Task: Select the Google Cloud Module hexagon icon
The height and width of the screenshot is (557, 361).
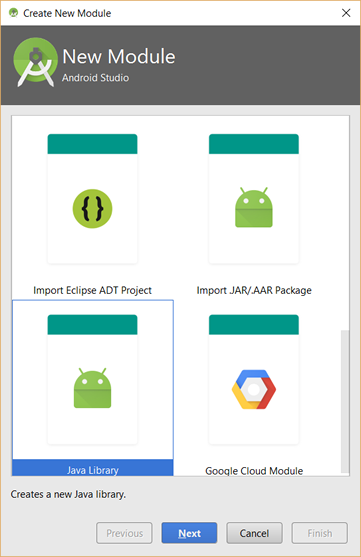Action: [254, 389]
